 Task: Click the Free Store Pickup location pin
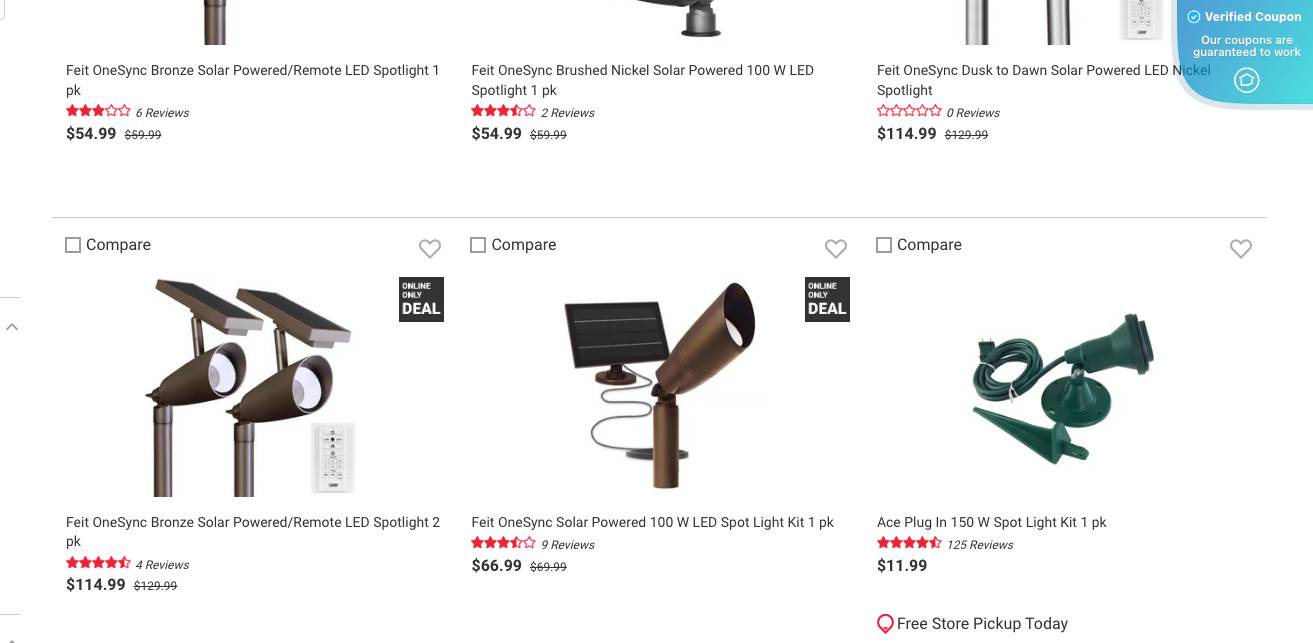885,624
